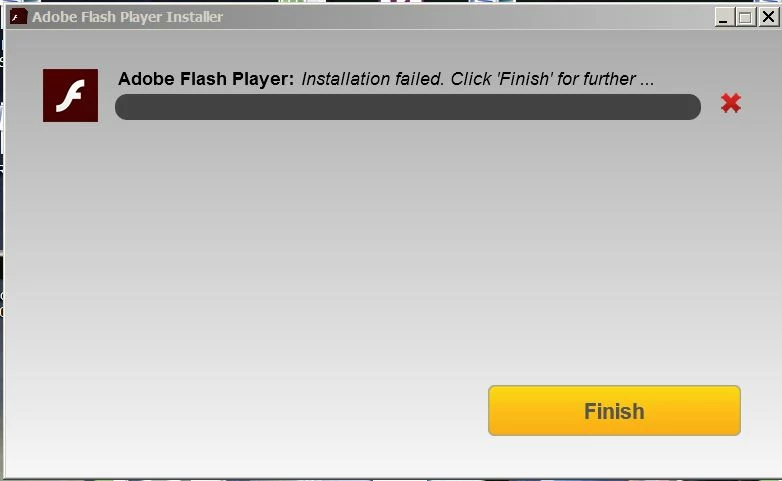Click the dark installation progress bar center
This screenshot has width=782, height=481.
407,107
